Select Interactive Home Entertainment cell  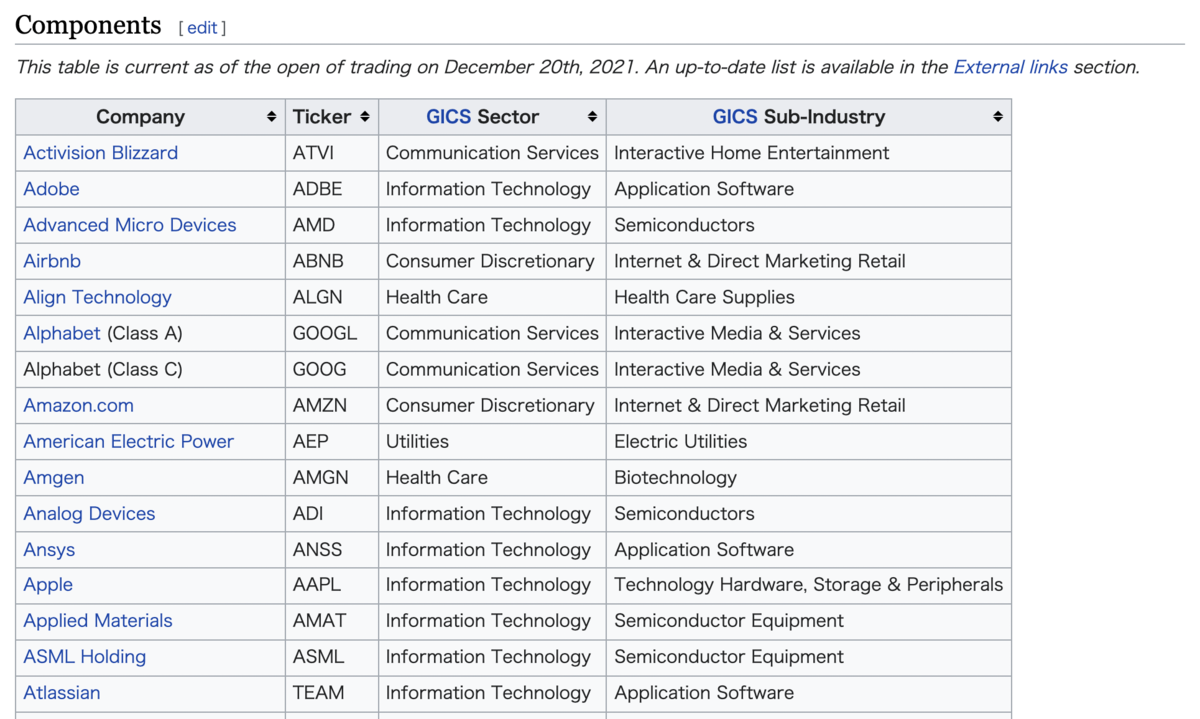pos(809,153)
